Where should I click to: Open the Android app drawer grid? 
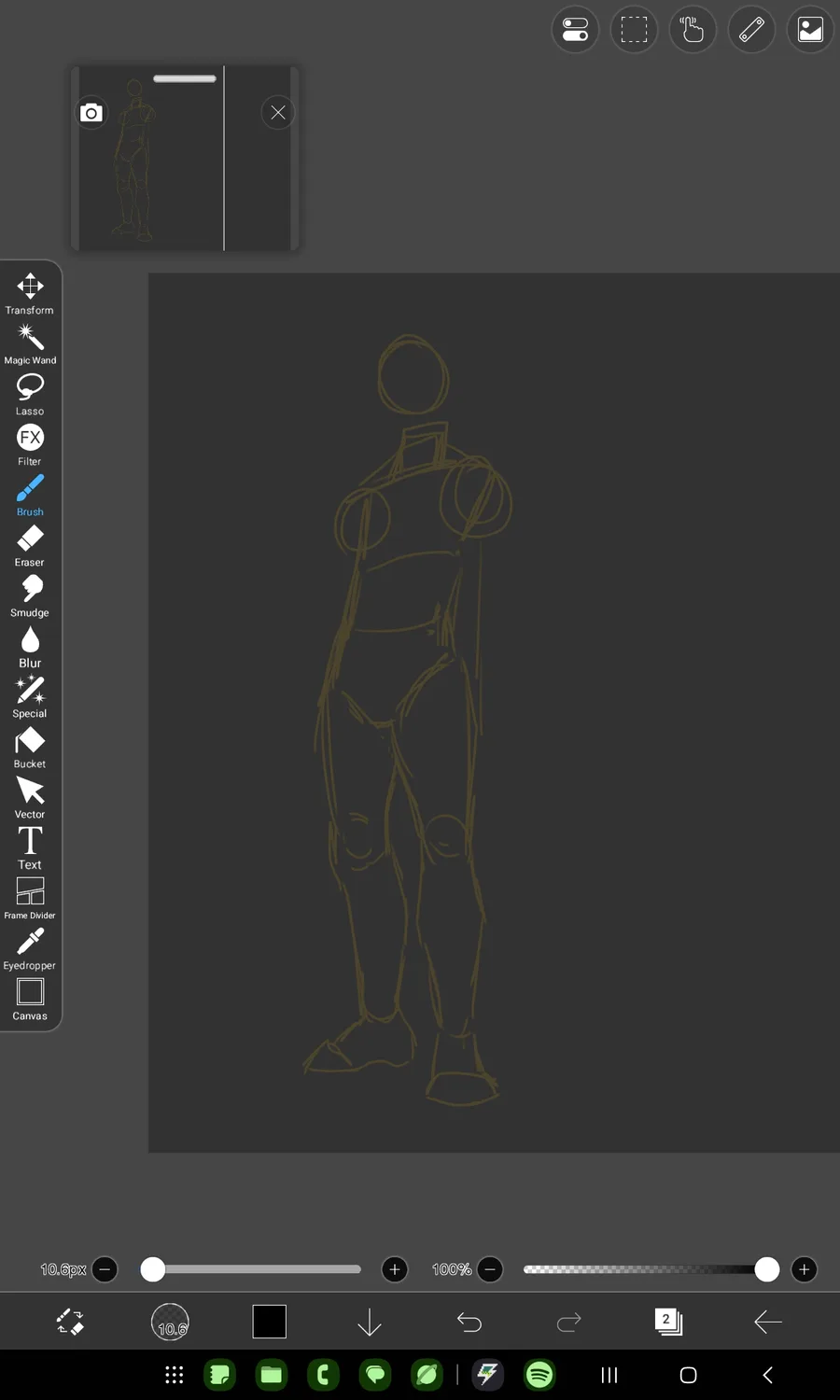[x=175, y=1375]
